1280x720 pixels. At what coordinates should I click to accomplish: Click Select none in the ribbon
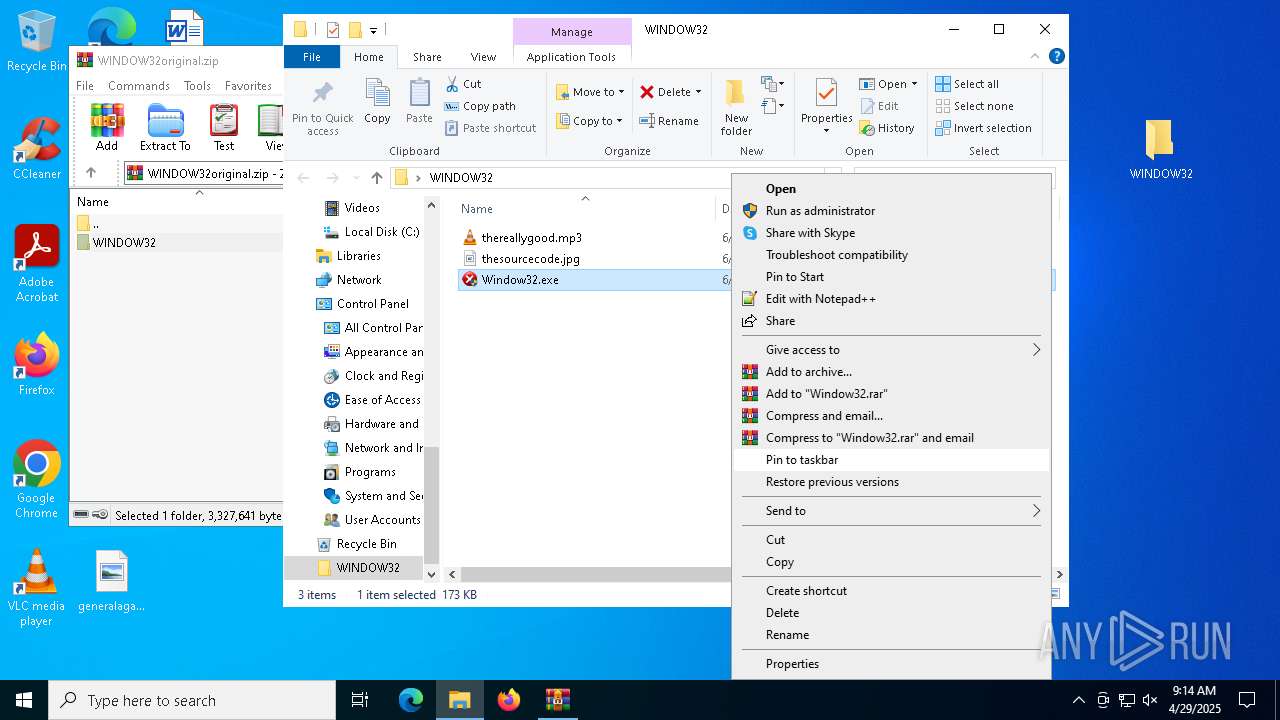(974, 106)
